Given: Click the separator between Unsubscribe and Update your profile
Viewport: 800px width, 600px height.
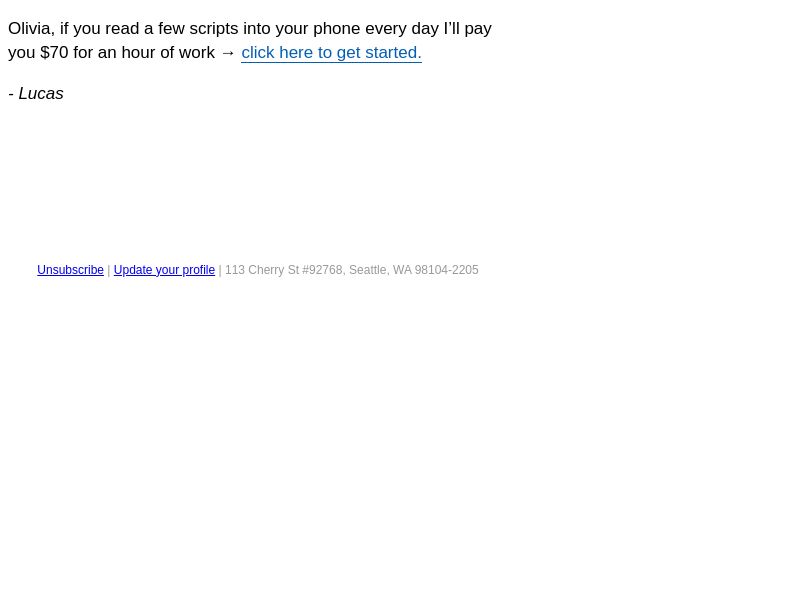Looking at the screenshot, I should 109,270.
